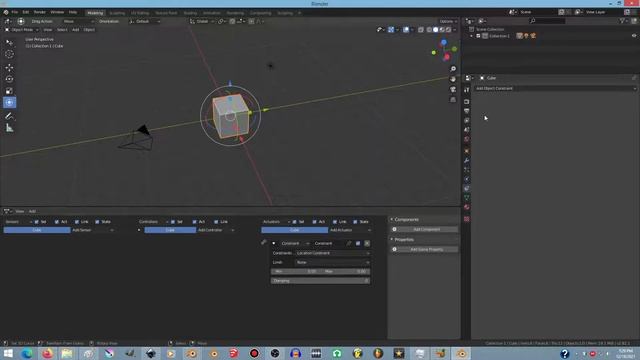Hide Collection 1 with eye icon in outliner
Viewport: 640px width, 360px height.
[x=634, y=36]
